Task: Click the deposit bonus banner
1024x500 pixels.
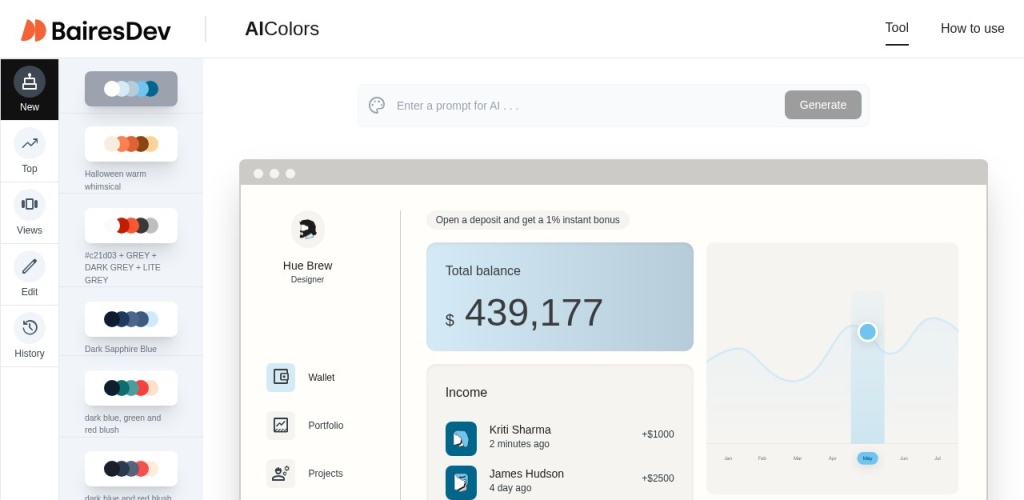Action: coord(527,220)
